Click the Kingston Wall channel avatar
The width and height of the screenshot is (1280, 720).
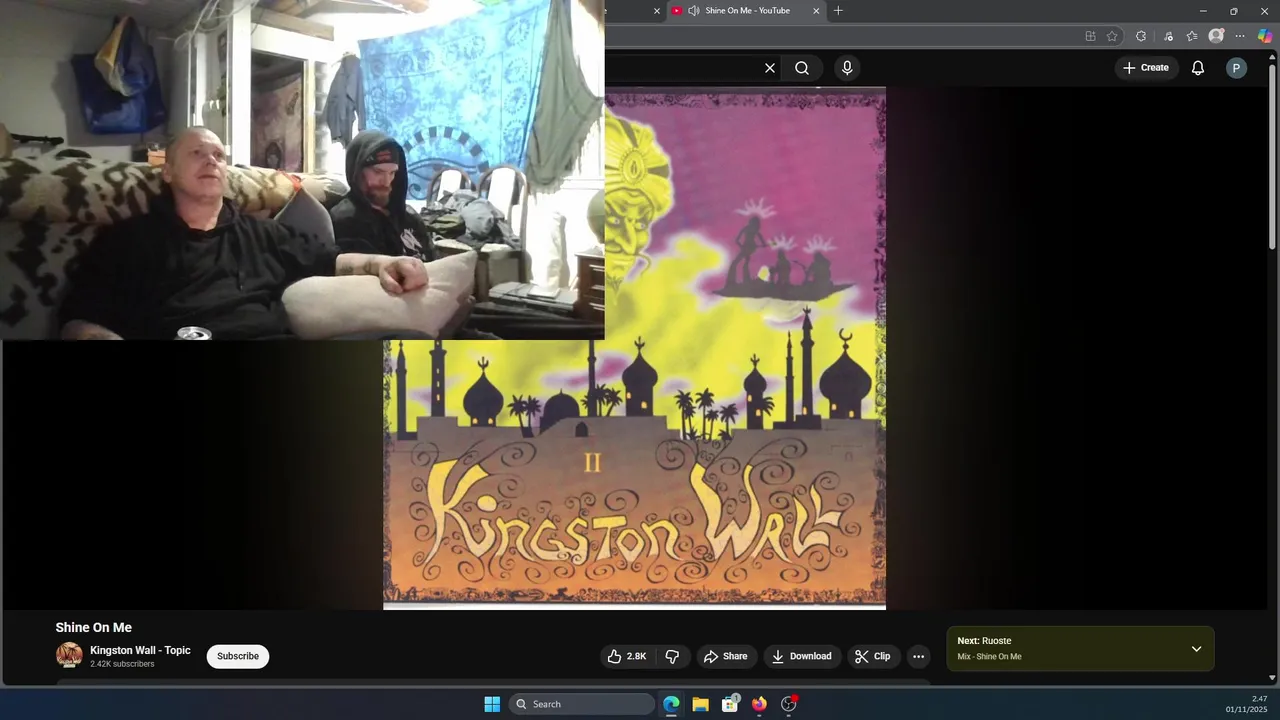[x=69, y=656]
